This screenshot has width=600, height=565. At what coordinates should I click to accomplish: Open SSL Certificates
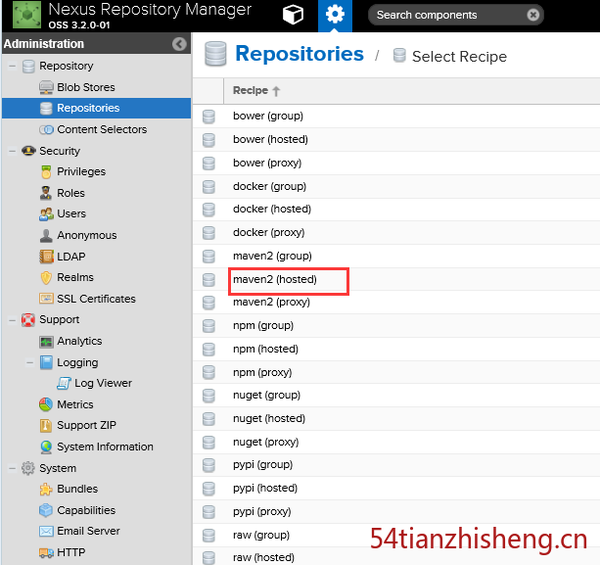point(96,299)
